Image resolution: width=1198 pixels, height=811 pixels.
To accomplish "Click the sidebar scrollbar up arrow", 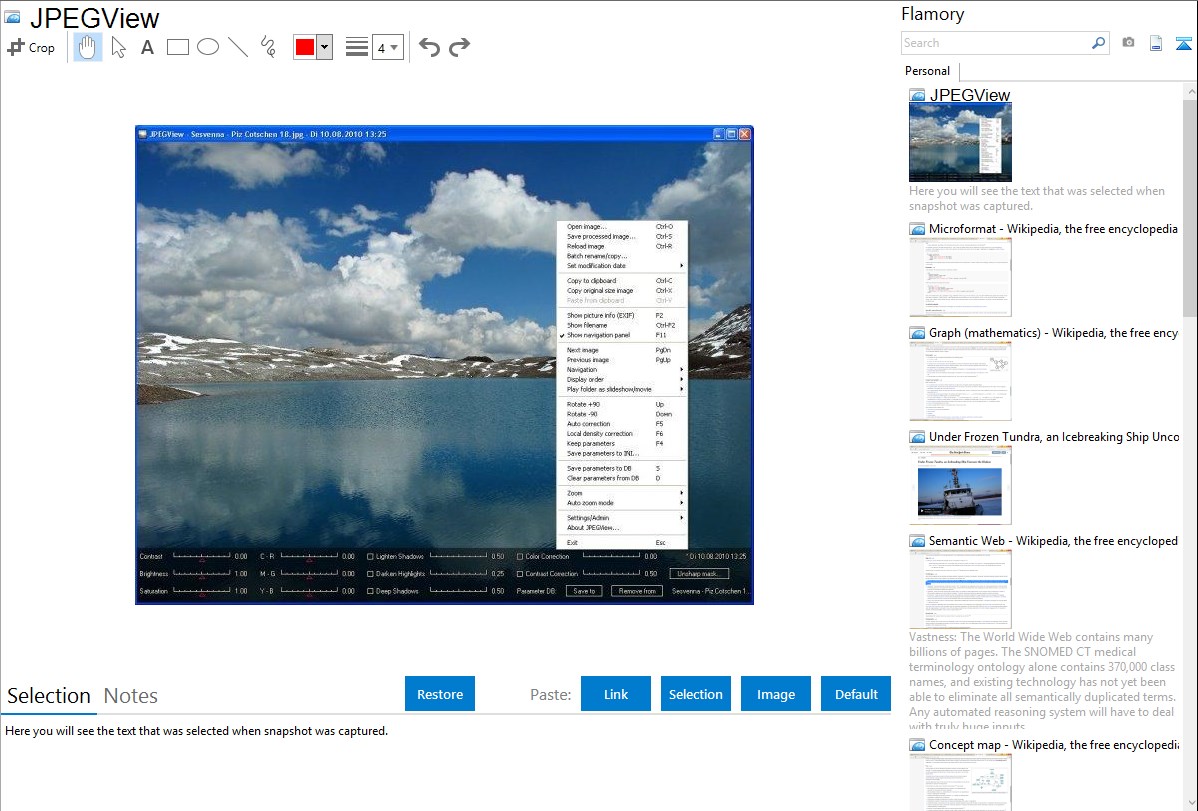I will coord(1190,91).
